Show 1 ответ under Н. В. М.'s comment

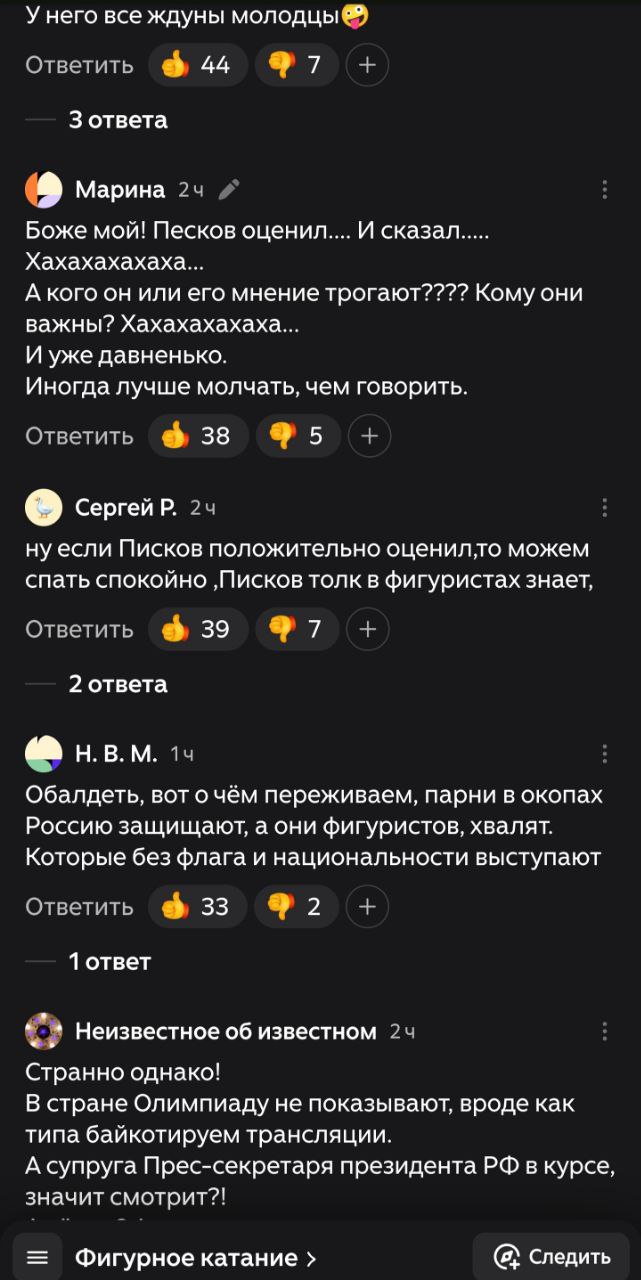tap(109, 962)
